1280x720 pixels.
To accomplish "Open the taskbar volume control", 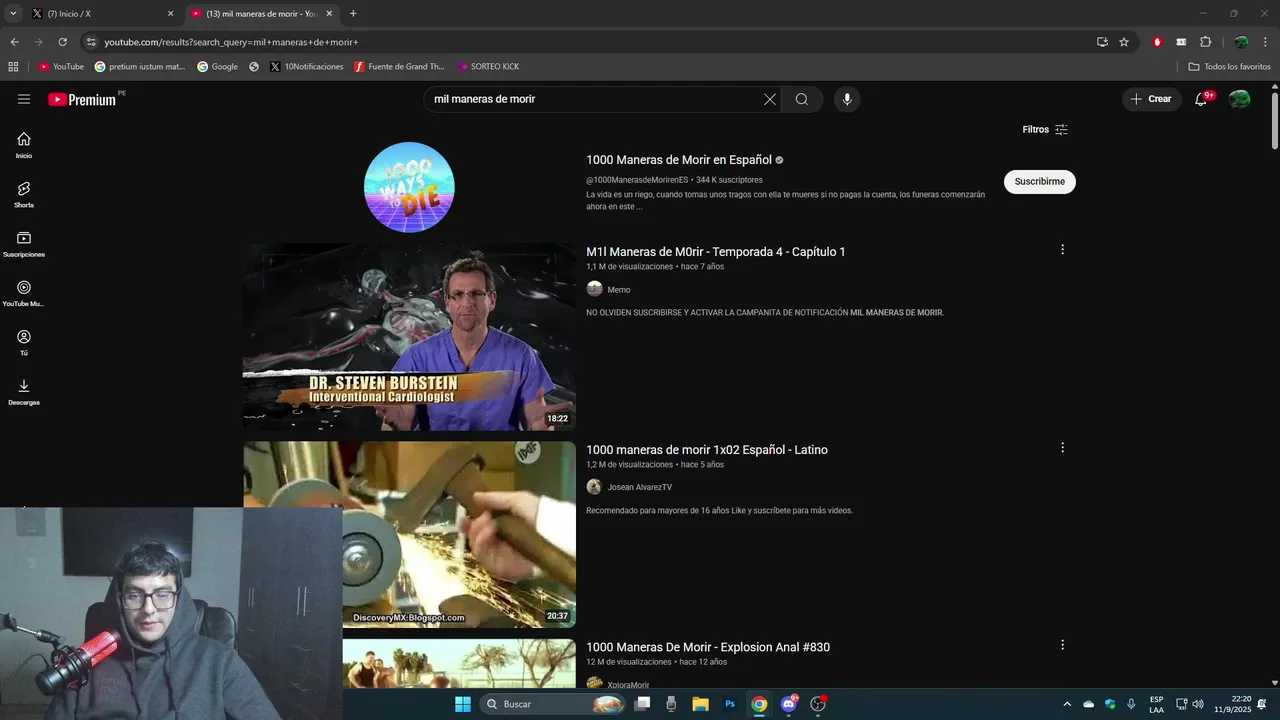I will [x=1198, y=704].
